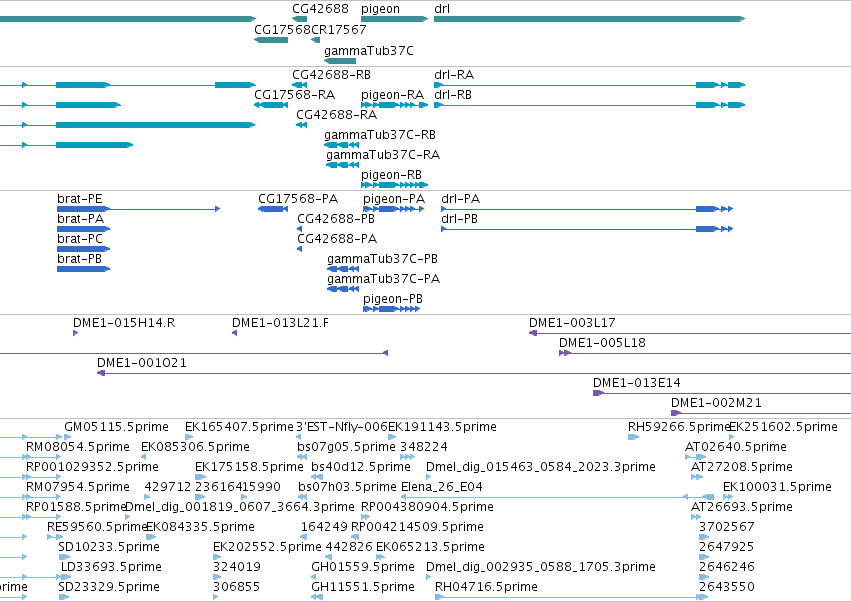Select protein brat-PC
Screen dimensions: 851x602
[79, 239]
